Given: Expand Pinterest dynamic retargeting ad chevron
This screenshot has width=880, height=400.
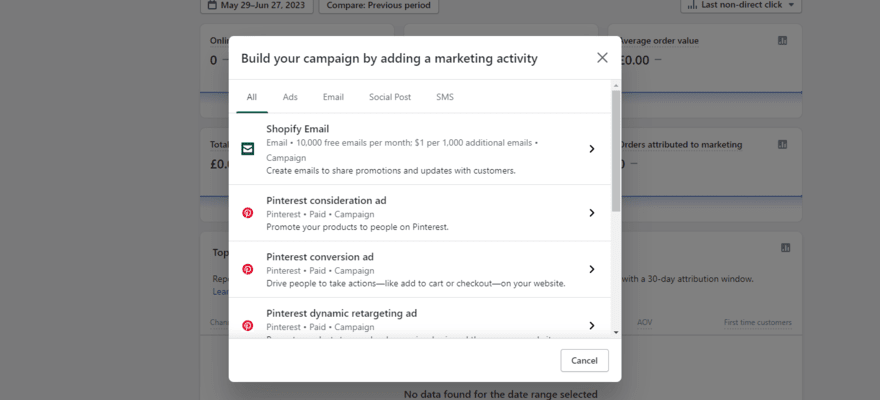Looking at the screenshot, I should pos(592,325).
